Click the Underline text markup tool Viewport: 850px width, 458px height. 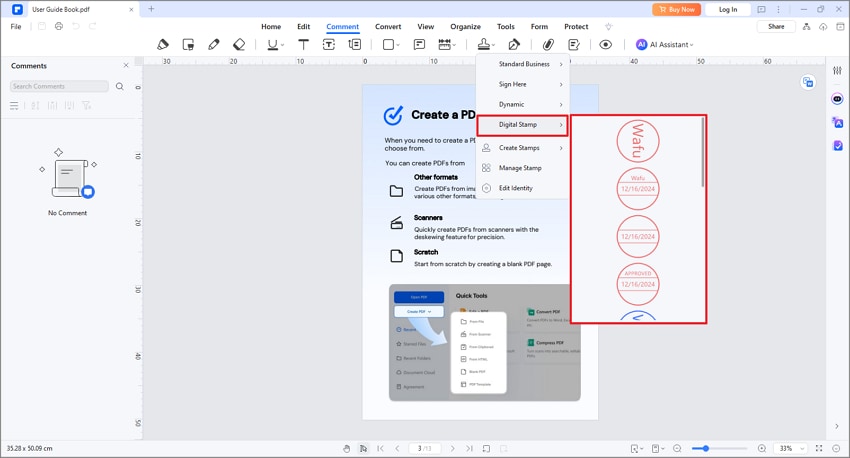pyautogui.click(x=273, y=44)
